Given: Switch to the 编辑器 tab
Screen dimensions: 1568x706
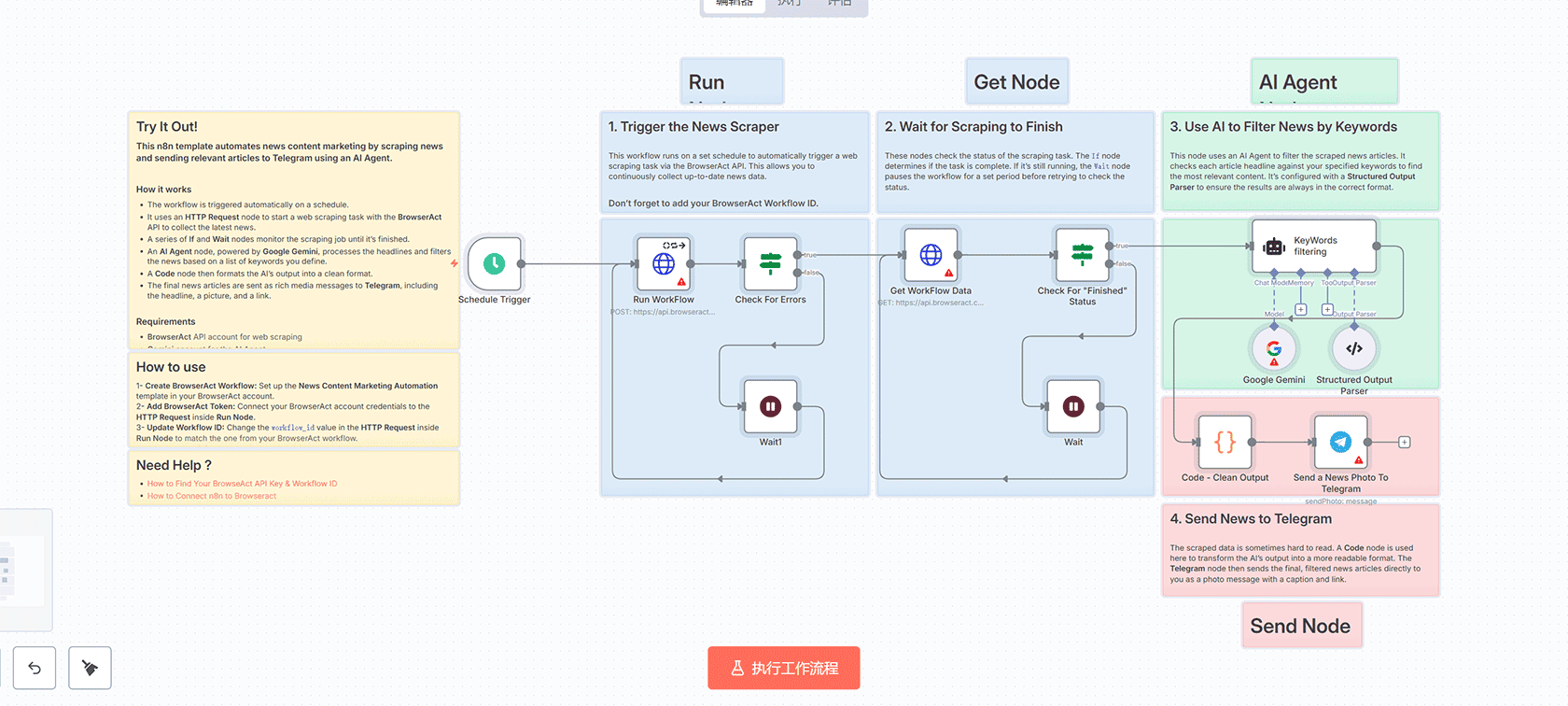Looking at the screenshot, I should pyautogui.click(x=735, y=4).
